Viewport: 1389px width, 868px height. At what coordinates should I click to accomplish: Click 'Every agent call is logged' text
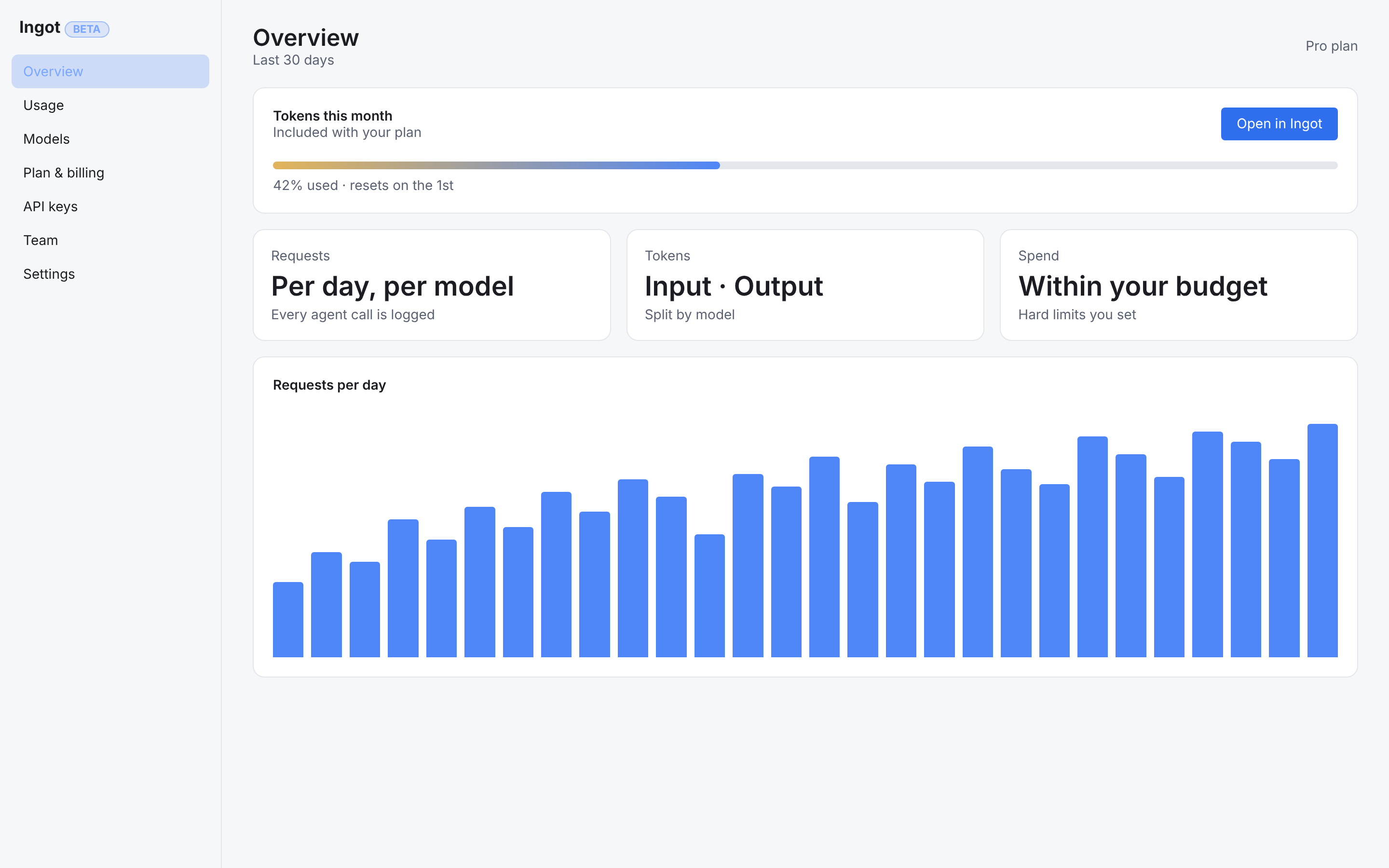tap(353, 314)
